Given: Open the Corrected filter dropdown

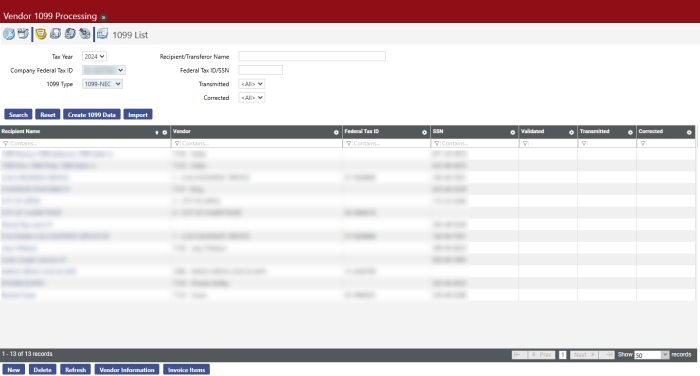Looking at the screenshot, I should coord(252,97).
